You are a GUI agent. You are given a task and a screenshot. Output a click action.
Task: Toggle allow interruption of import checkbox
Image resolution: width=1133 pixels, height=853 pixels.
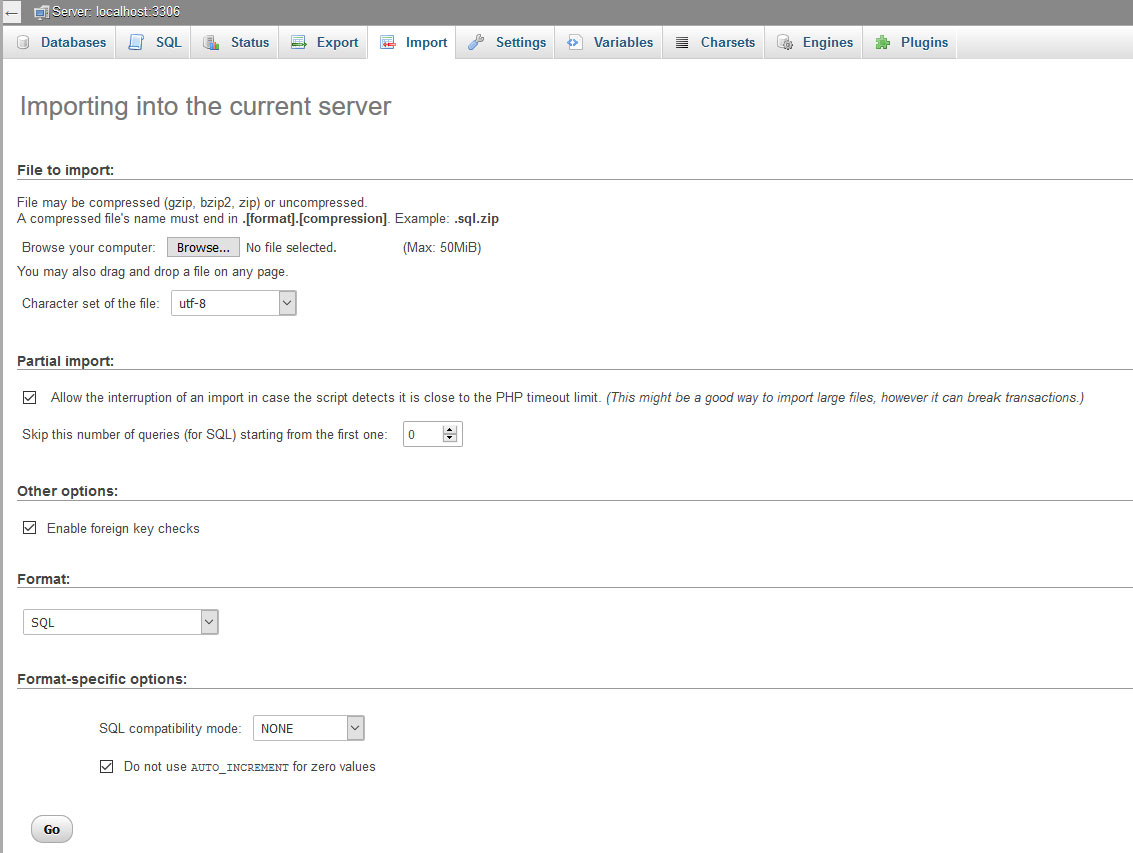click(30, 398)
